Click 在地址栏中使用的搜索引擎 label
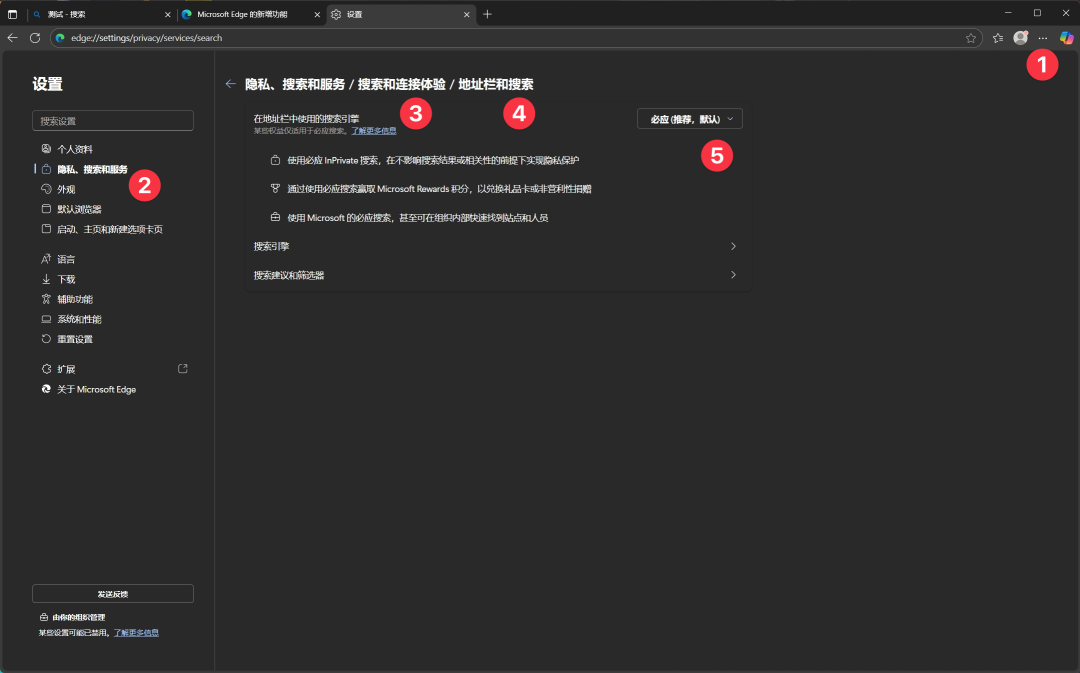Viewport: 1080px width, 673px height. [x=306, y=118]
